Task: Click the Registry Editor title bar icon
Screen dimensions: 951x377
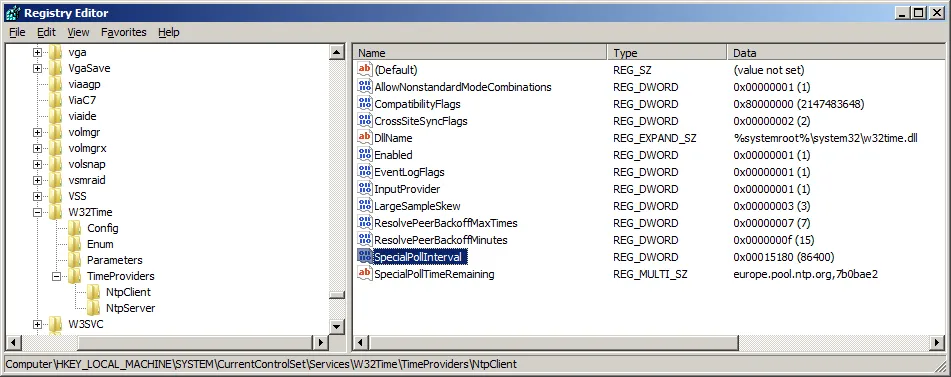Action: click(12, 12)
